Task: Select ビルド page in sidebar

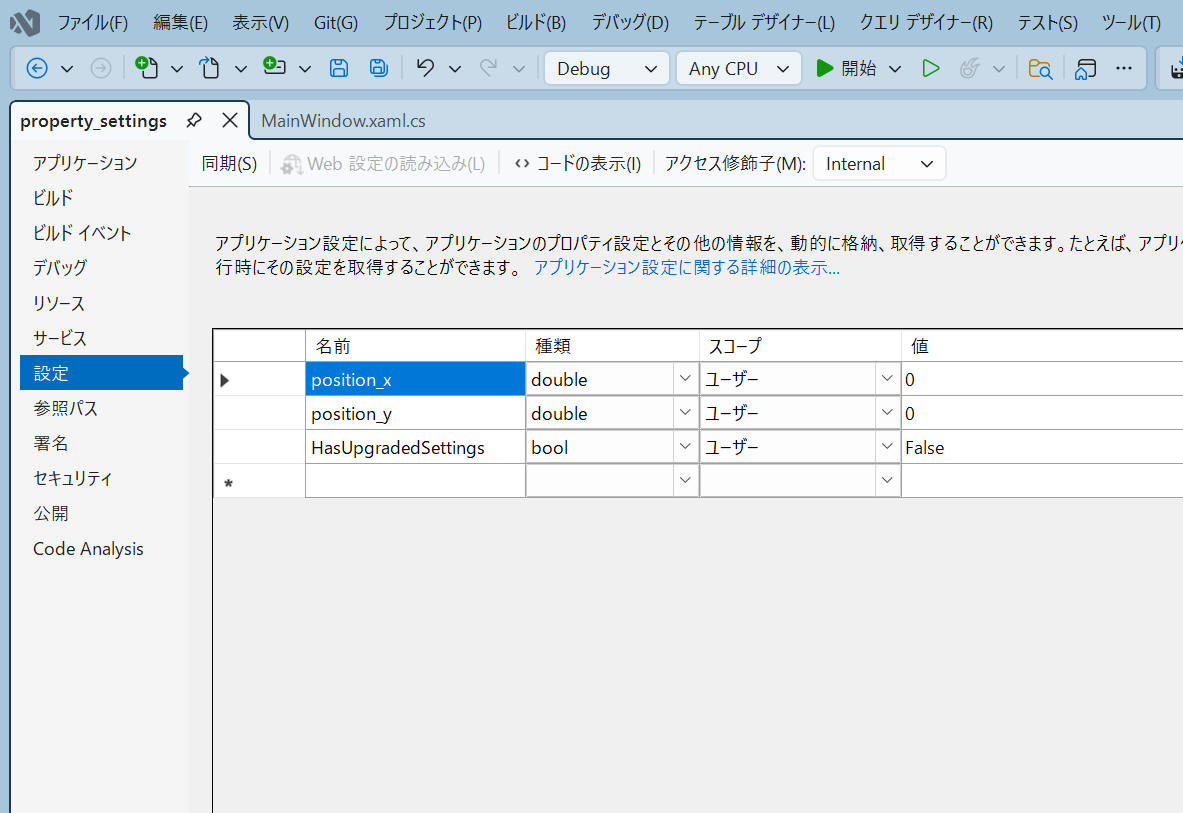Action: point(53,198)
